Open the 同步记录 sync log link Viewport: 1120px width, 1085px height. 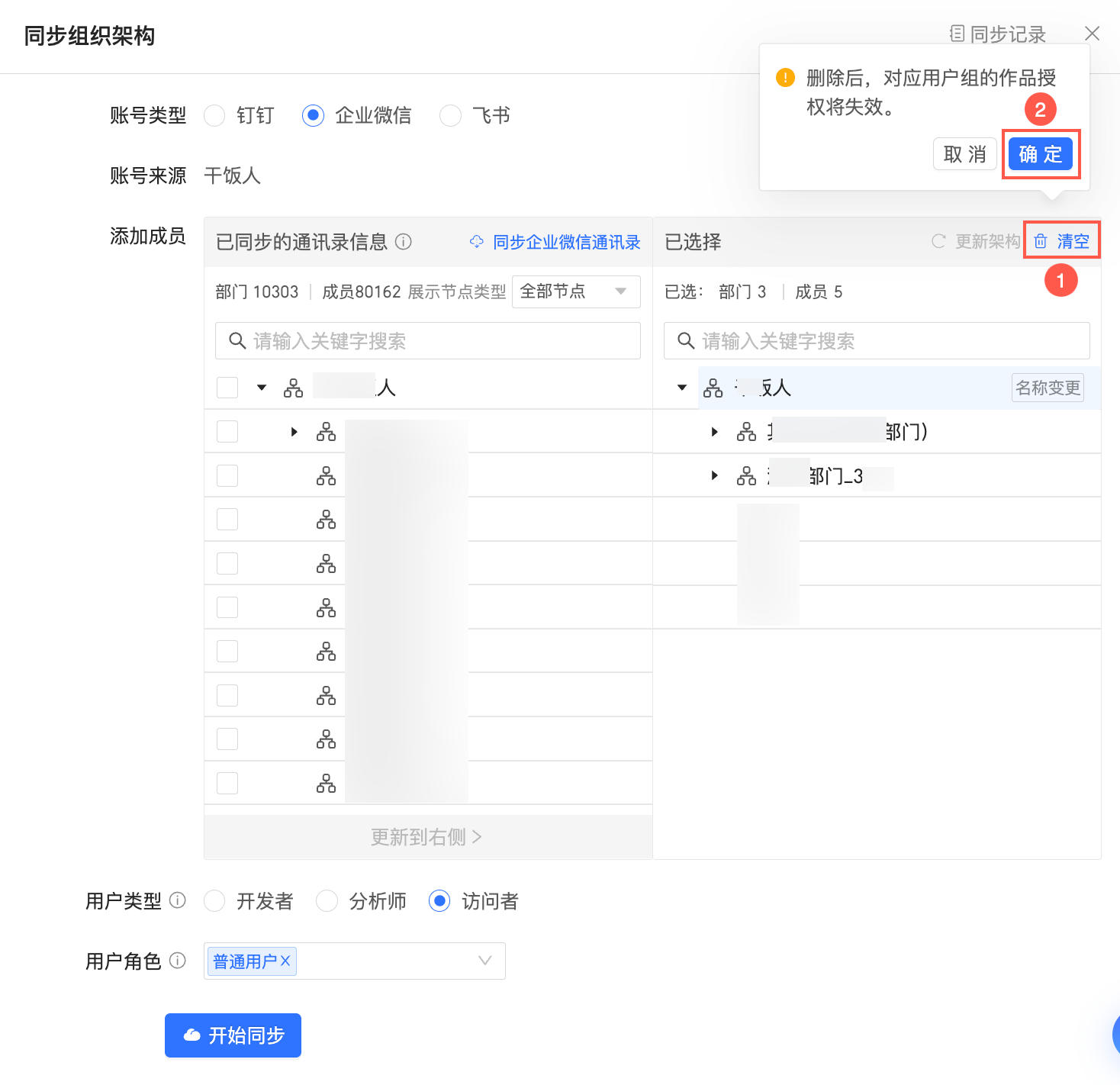[x=998, y=34]
